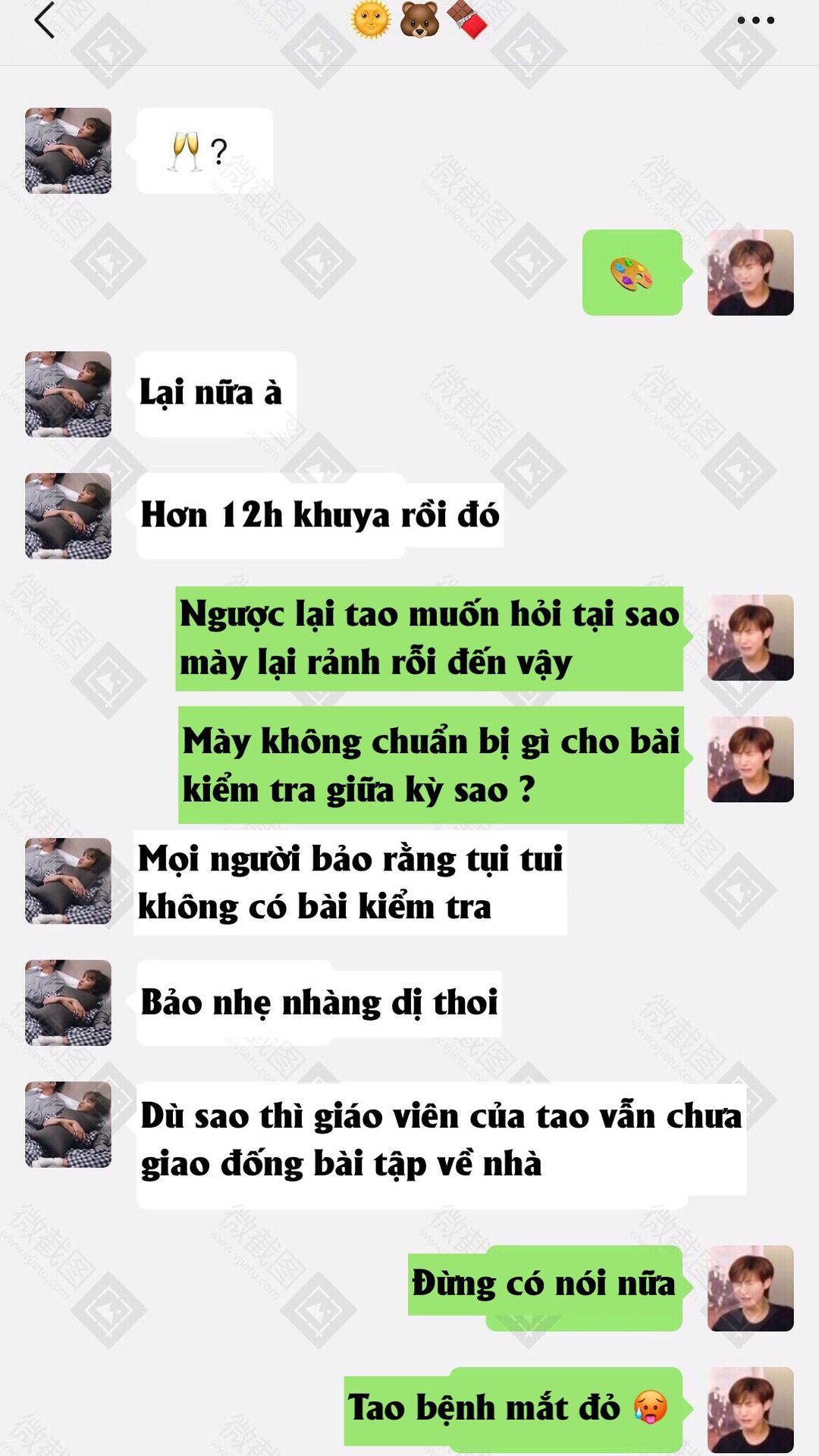Tap the 'Ngược lại tao muốn hỏi' message
Viewport: 819px width, 1456px height.
click(x=429, y=638)
